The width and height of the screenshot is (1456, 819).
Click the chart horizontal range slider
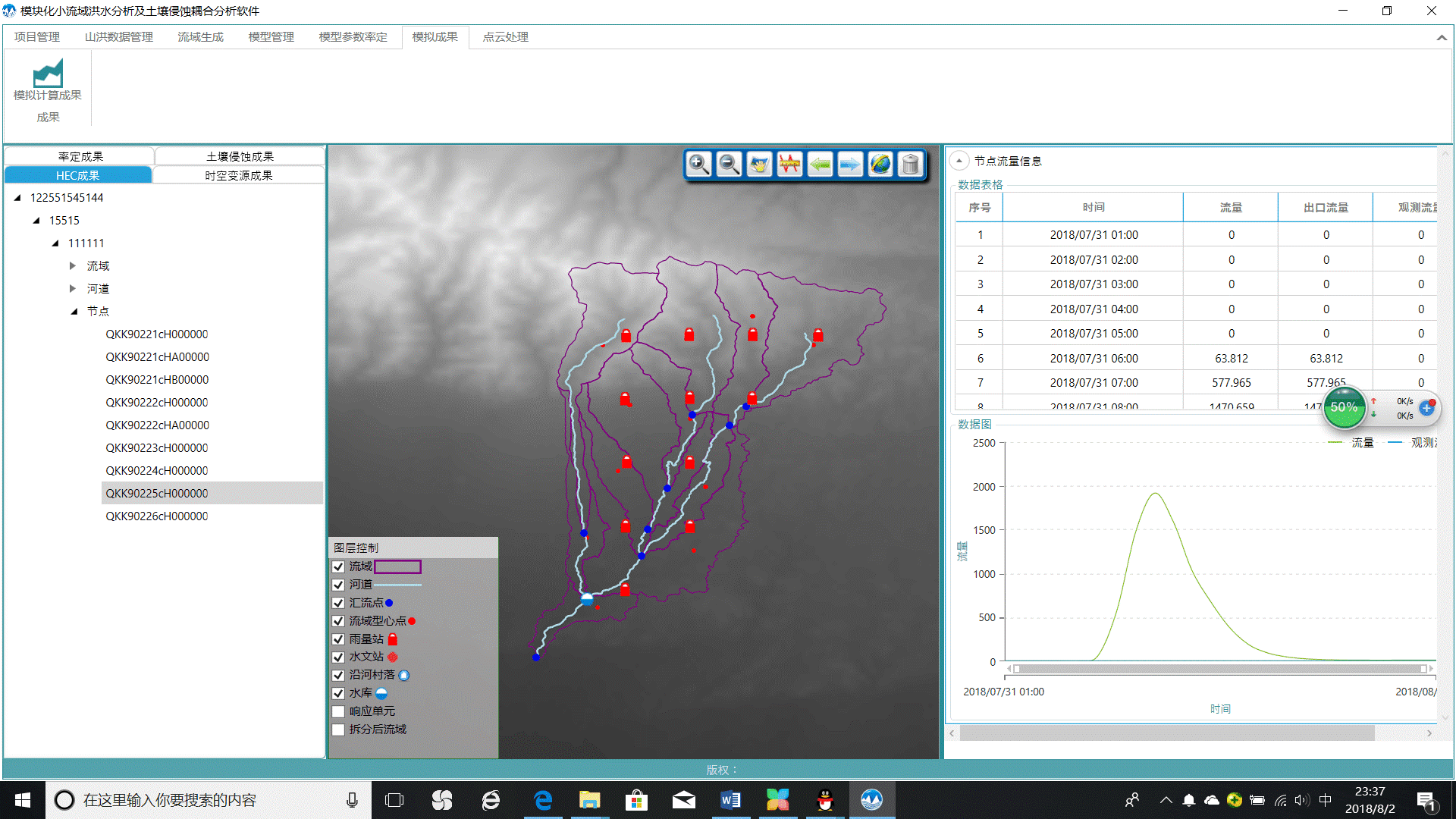click(1219, 669)
